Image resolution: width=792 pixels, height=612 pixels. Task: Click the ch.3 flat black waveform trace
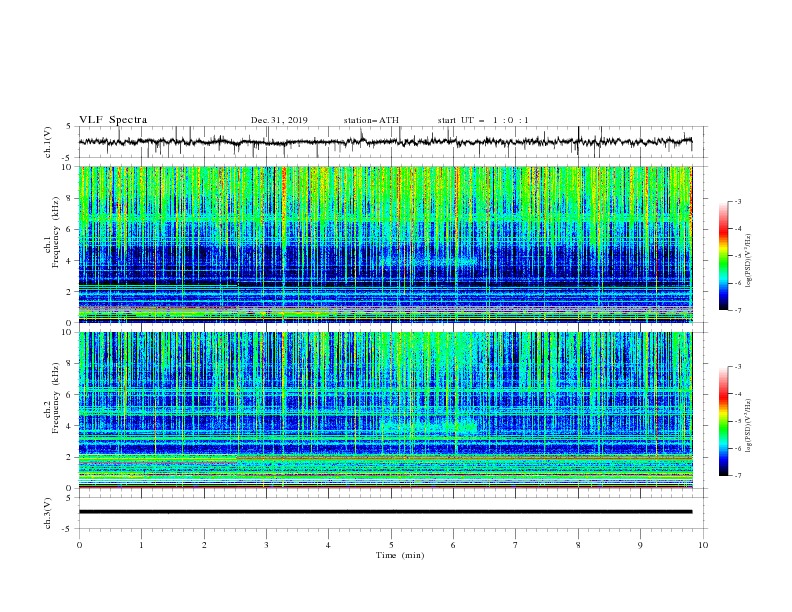[385, 512]
